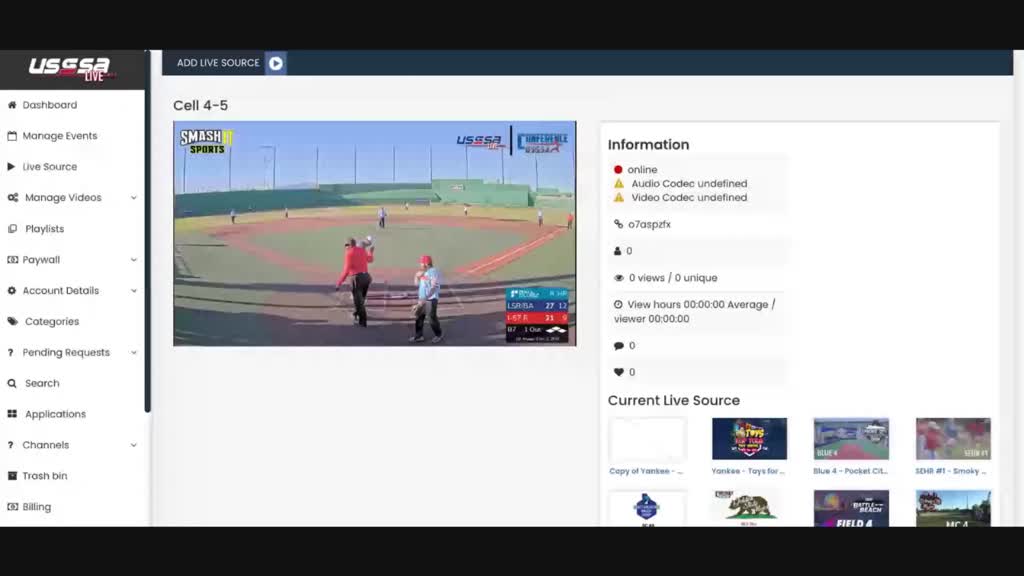1024x576 pixels.
Task: Click the Playlists icon in sidebar
Action: [12, 229]
